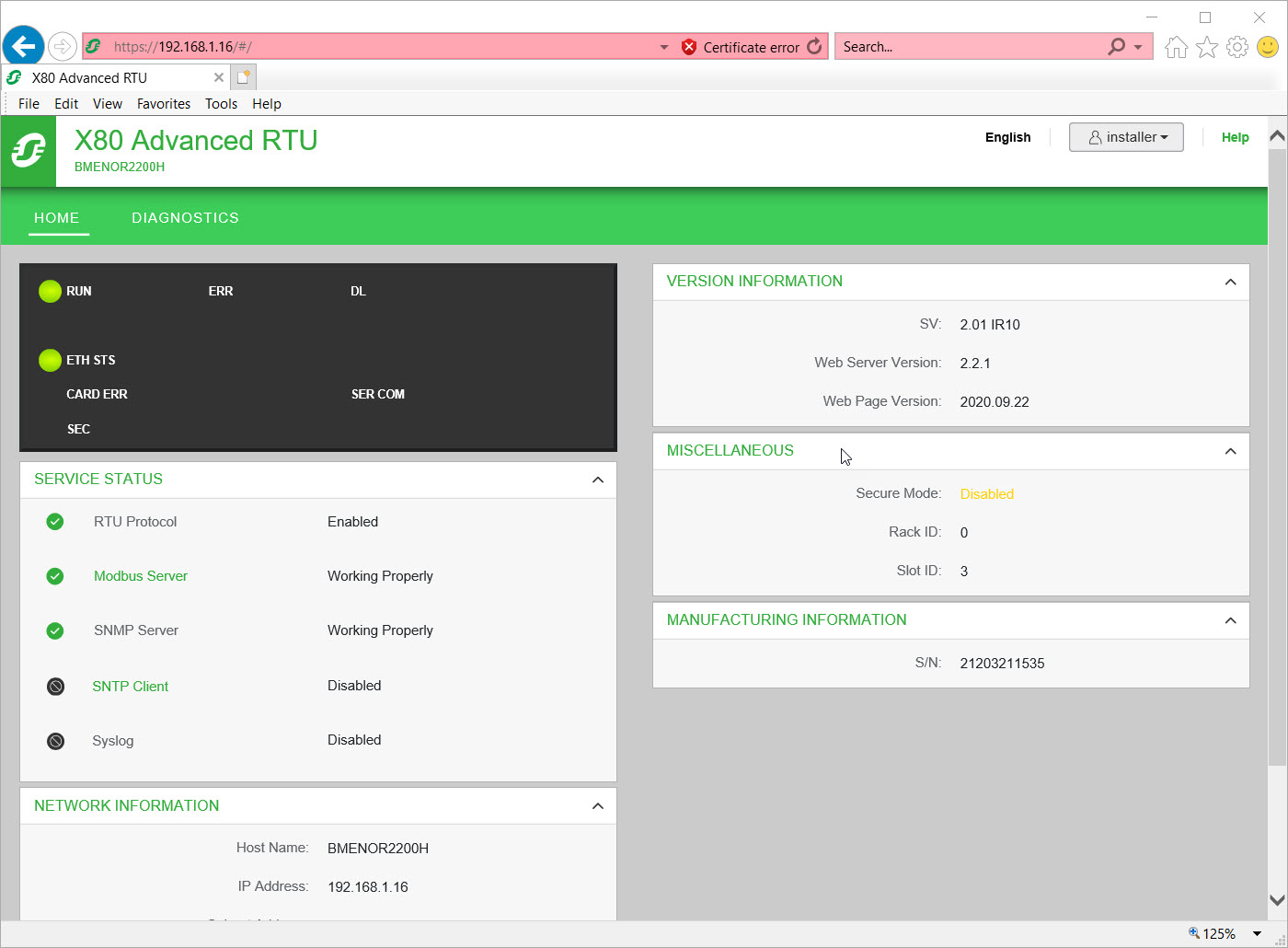Viewport: 1288px width, 948px height.
Task: Click the page scrollbar up arrow
Action: pyautogui.click(x=1277, y=136)
